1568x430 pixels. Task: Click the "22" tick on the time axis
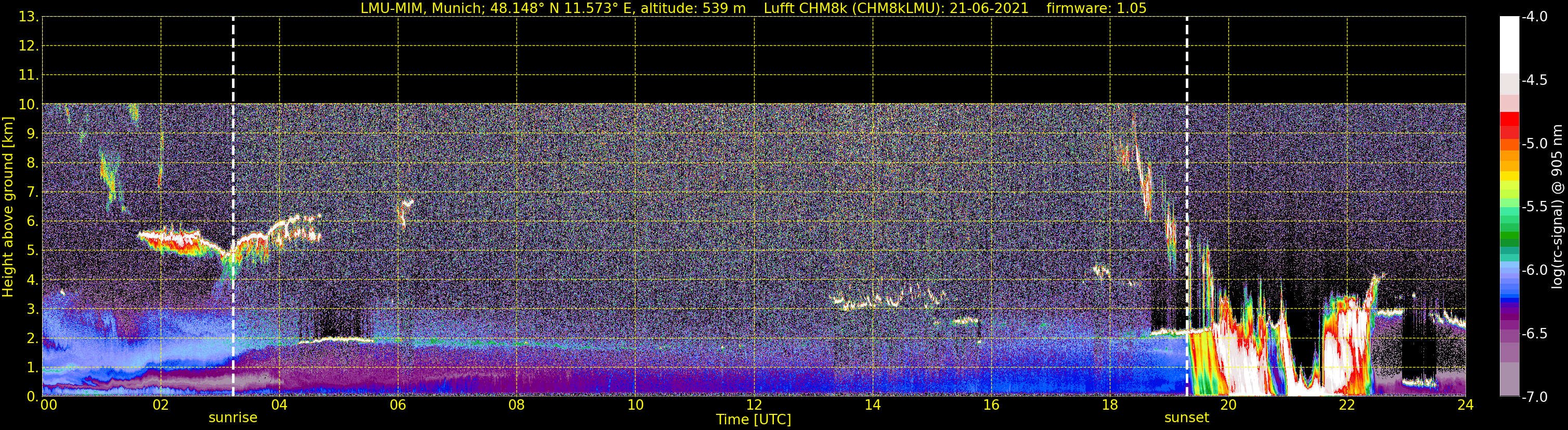click(1347, 405)
